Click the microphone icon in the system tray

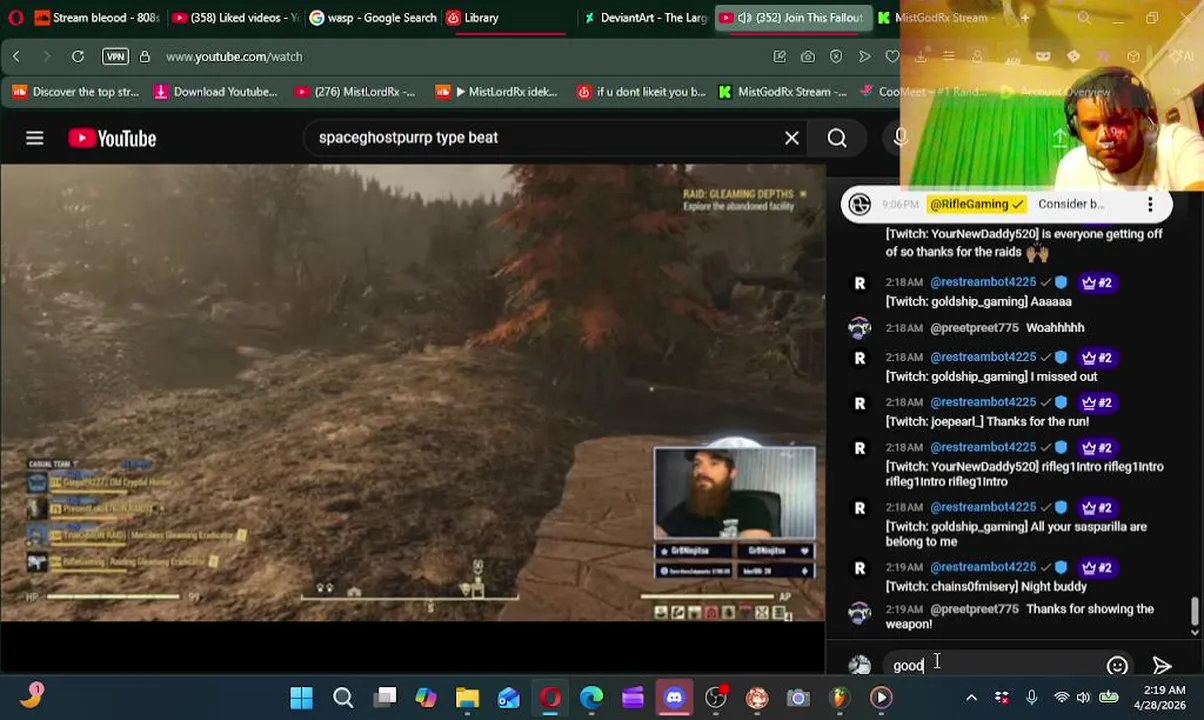tap(1031, 697)
